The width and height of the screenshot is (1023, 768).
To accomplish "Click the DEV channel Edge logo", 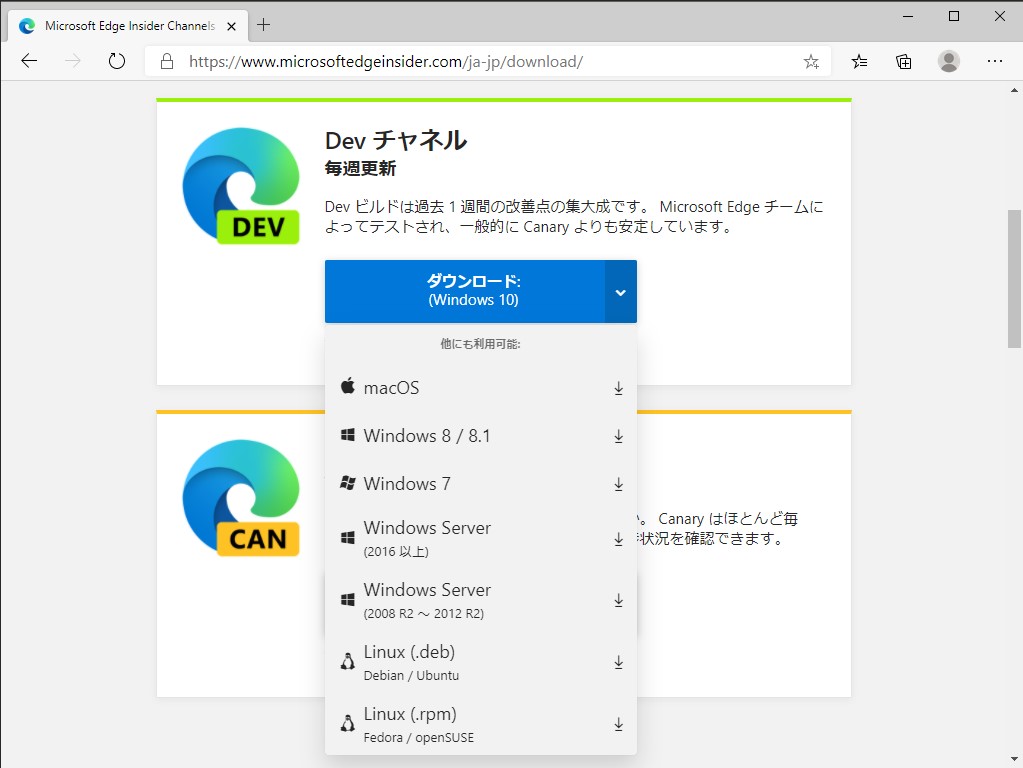I will [x=240, y=185].
